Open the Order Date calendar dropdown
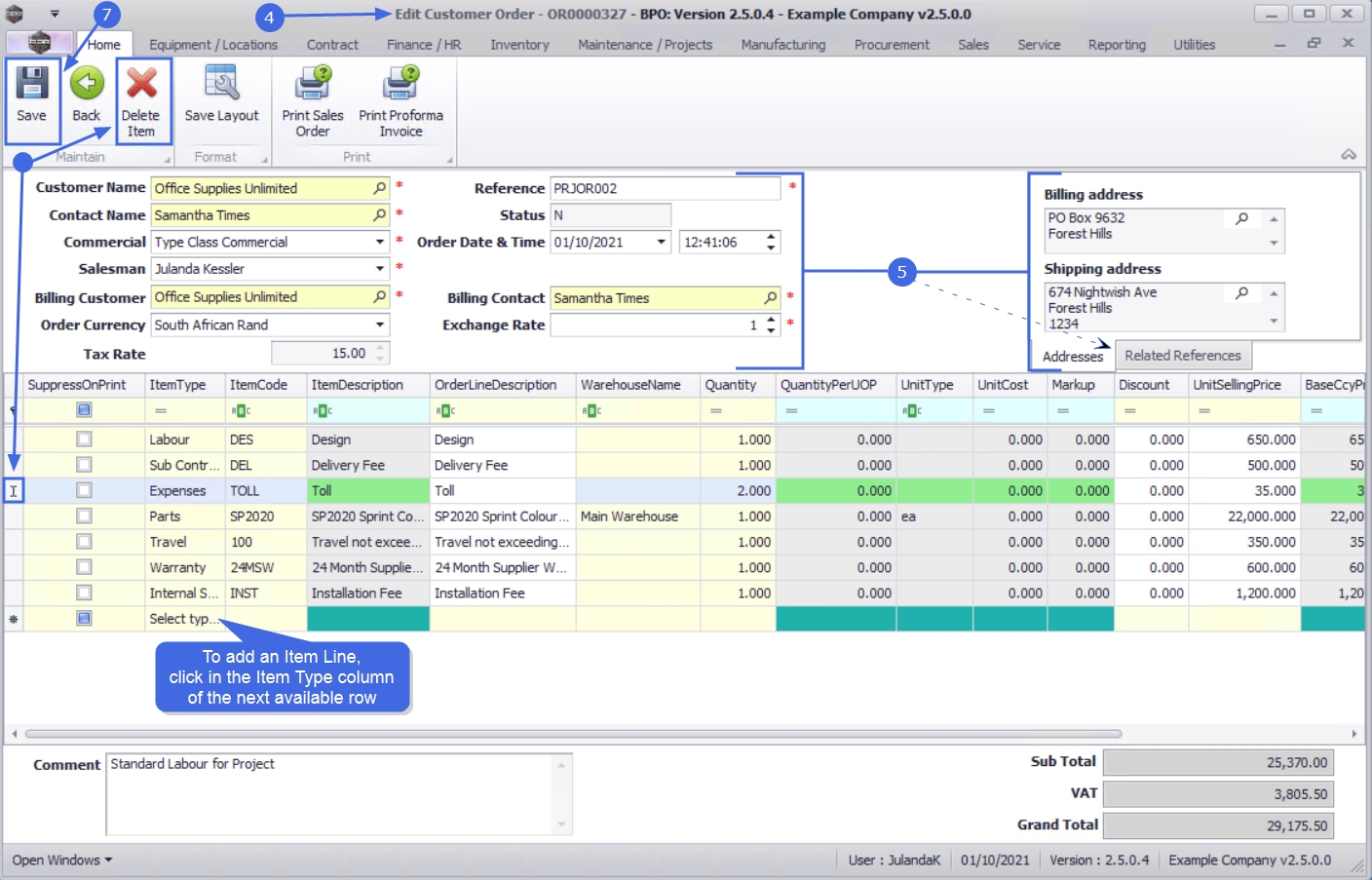 click(x=662, y=243)
